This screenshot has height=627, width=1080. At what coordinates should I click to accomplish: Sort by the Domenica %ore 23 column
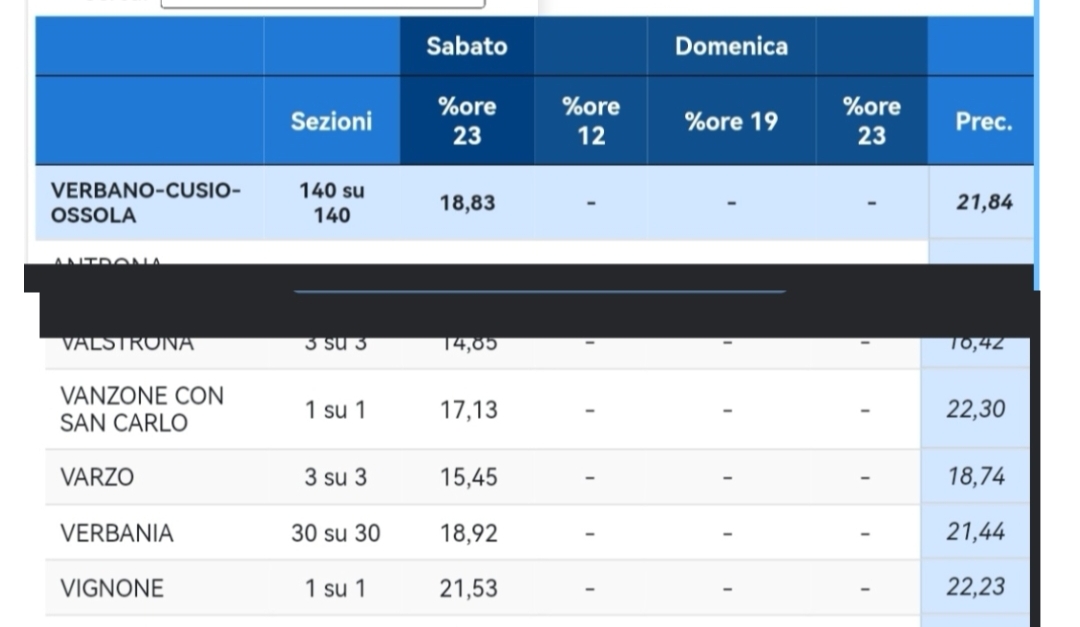[872, 120]
